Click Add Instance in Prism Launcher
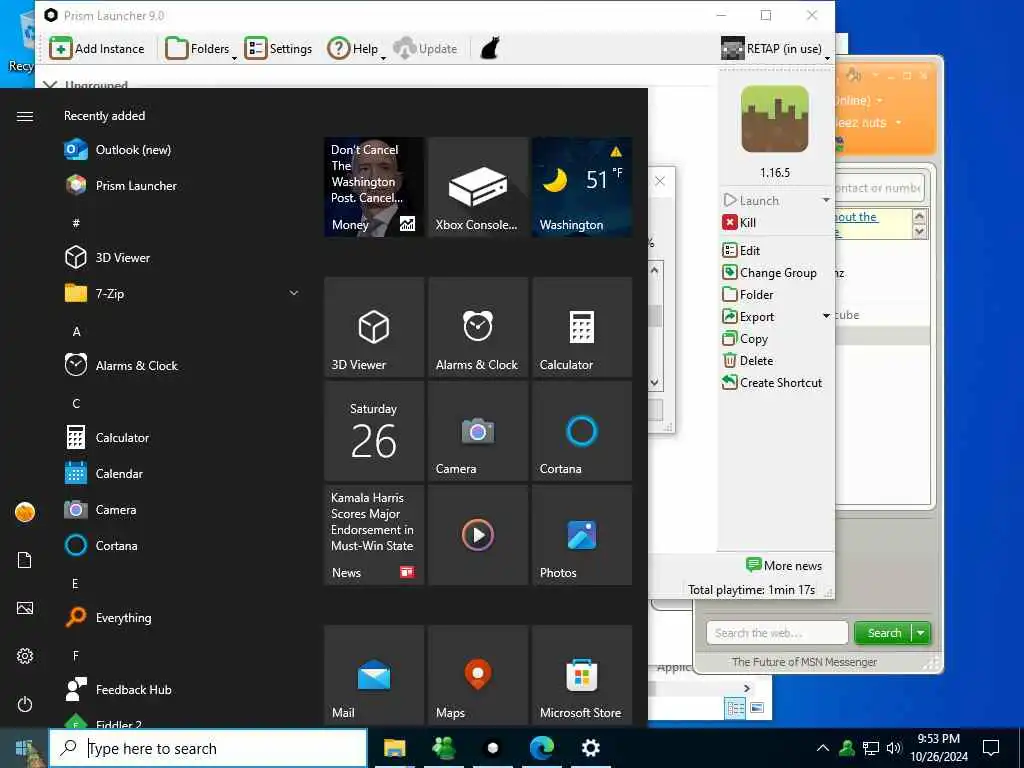 pos(97,49)
